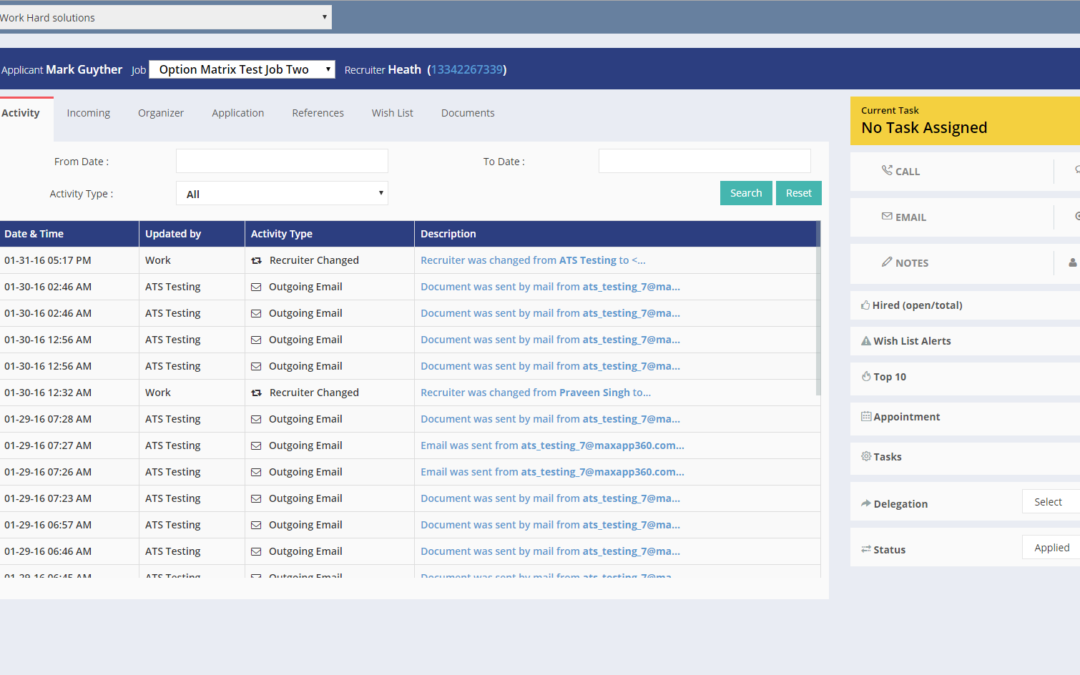Screen dimensions: 1080x675
Task: Open the Delegation Select dropdown
Action: tap(1050, 502)
